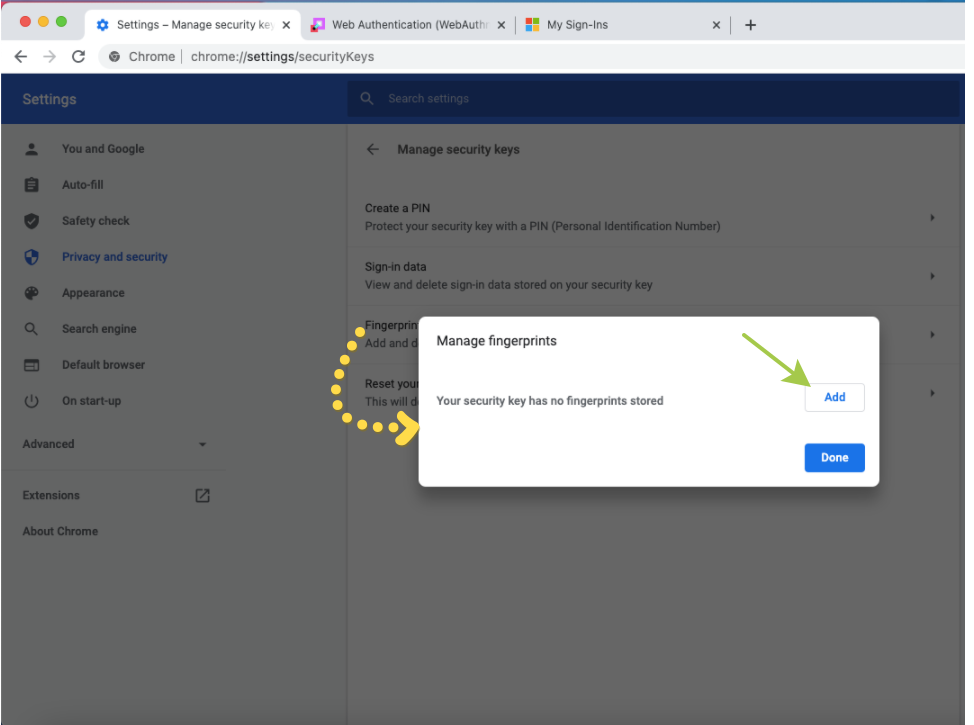Click the You and Google person icon
Viewport: 974px width, 725px height.
[x=32, y=149]
